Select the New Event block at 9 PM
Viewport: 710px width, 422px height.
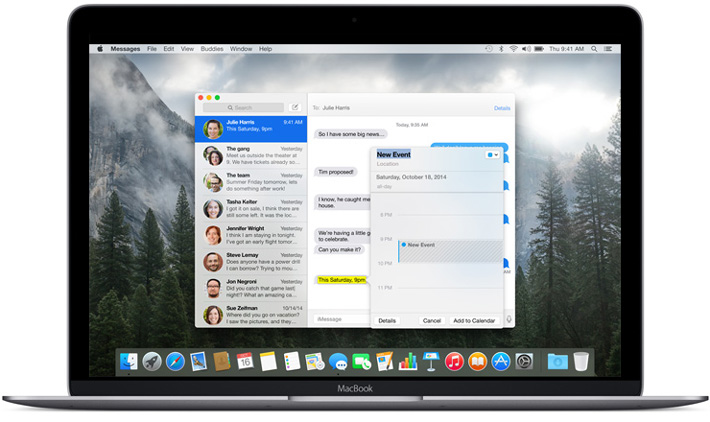450,251
